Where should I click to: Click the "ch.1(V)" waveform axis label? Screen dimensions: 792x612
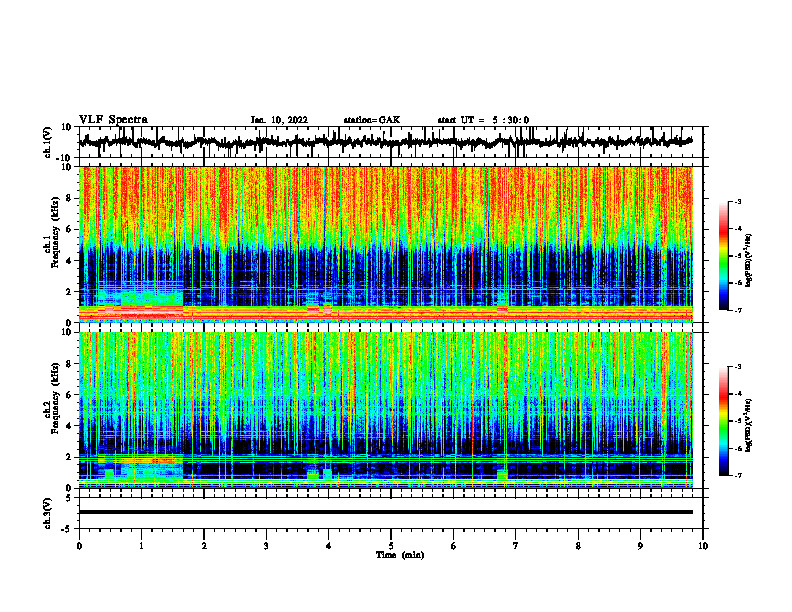coord(48,142)
